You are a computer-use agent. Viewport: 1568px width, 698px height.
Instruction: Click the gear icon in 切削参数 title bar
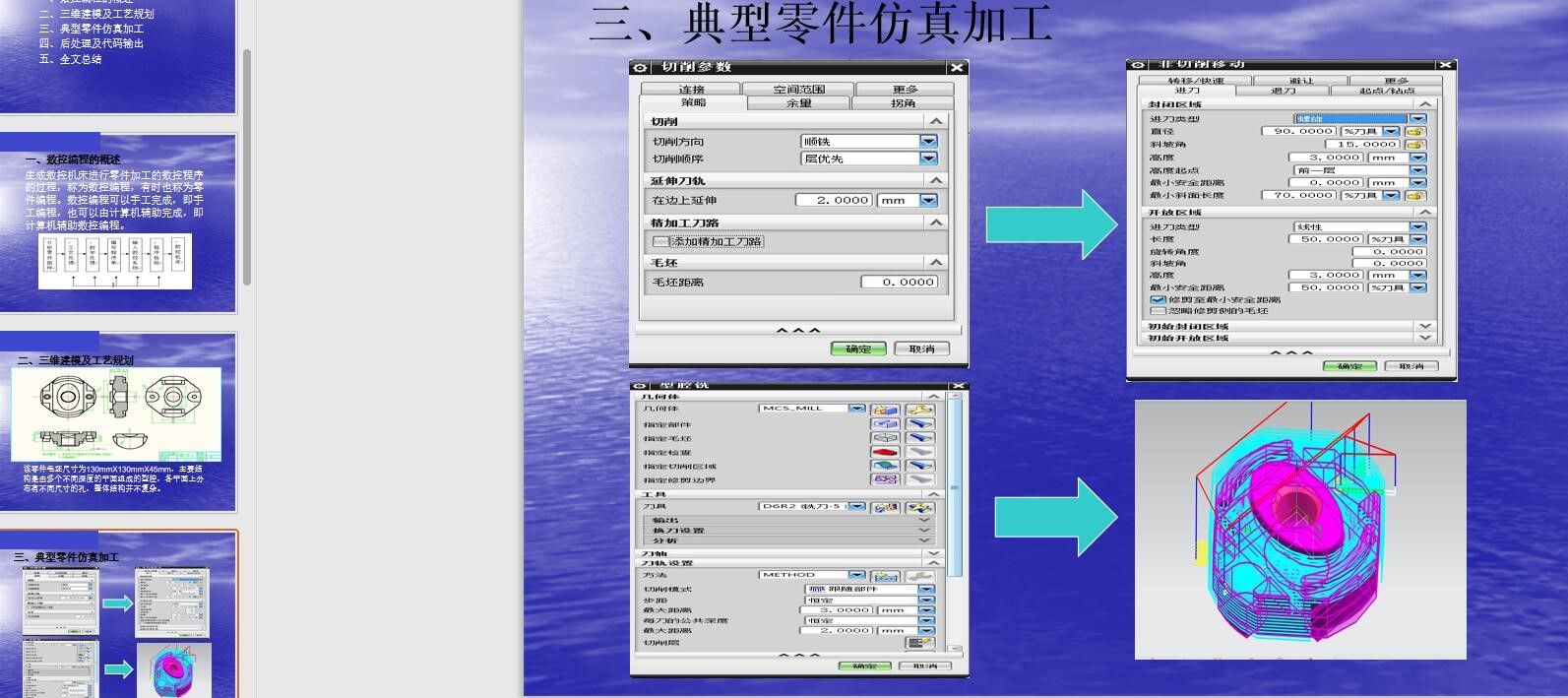point(641,67)
